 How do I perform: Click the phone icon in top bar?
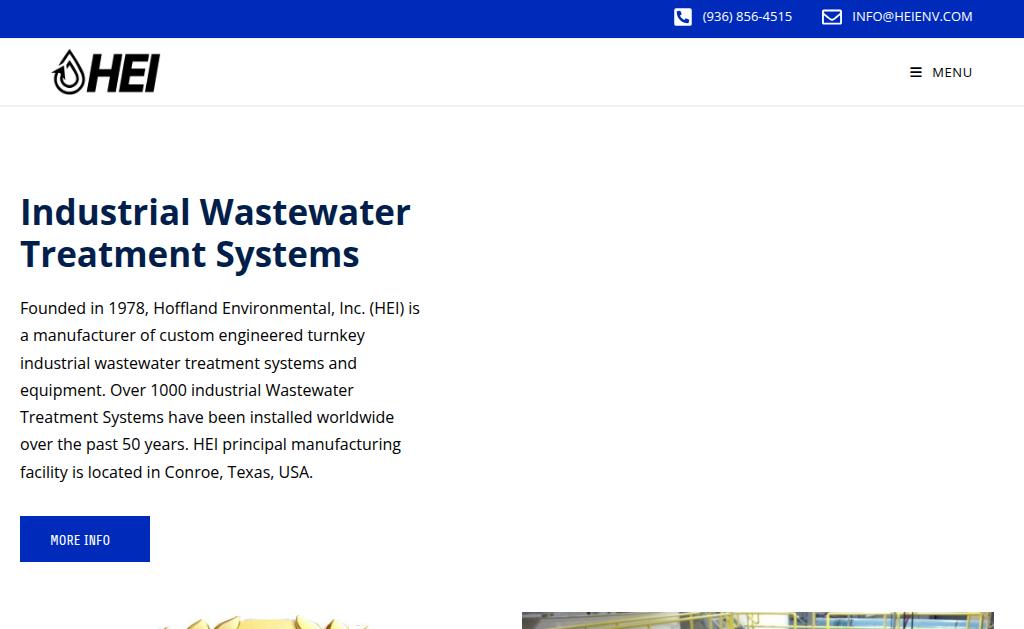coord(682,17)
